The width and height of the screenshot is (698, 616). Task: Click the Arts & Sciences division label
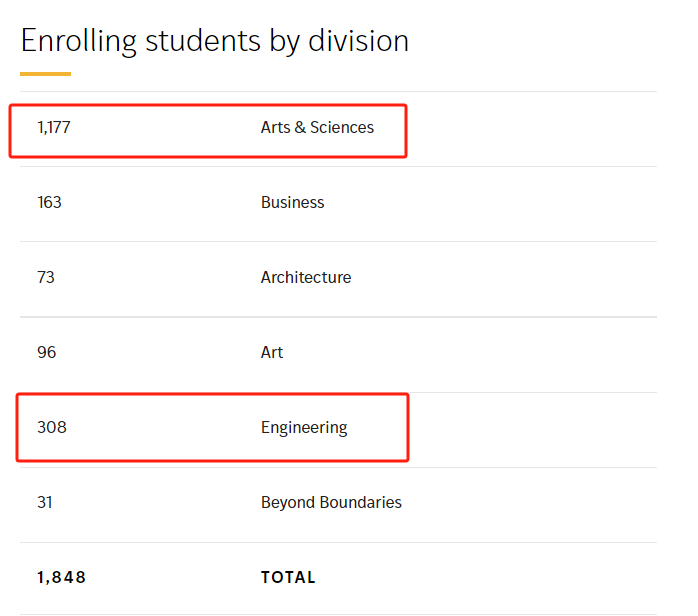click(317, 127)
